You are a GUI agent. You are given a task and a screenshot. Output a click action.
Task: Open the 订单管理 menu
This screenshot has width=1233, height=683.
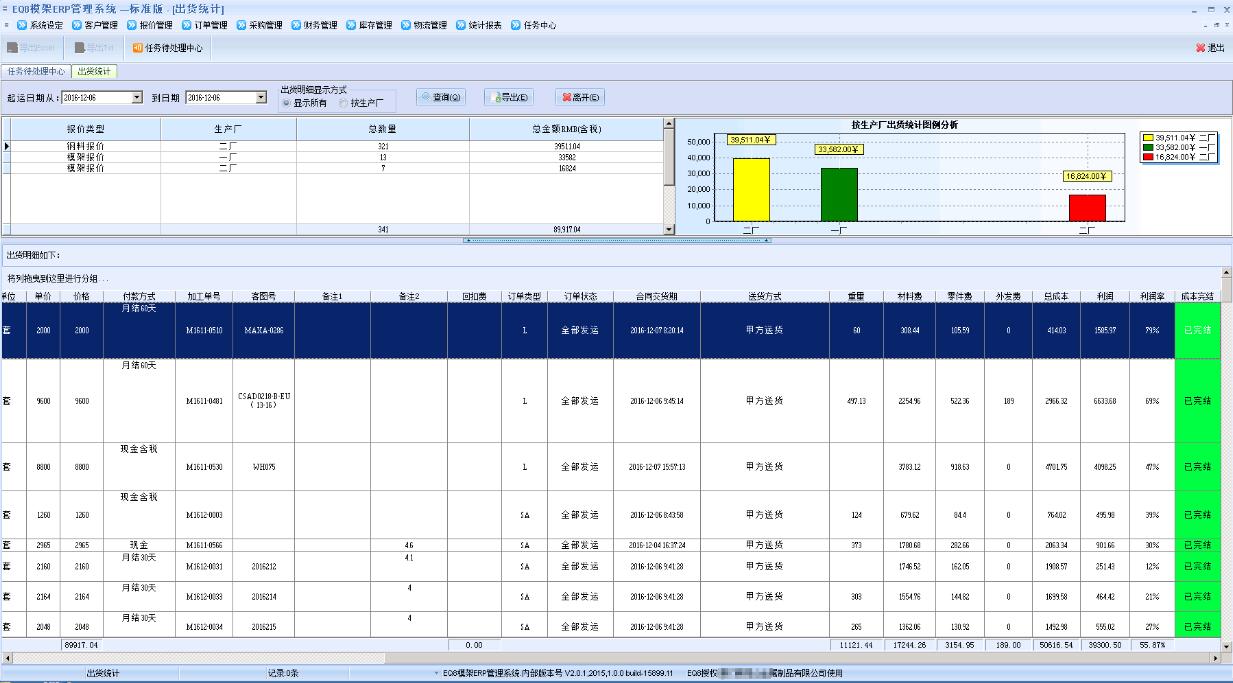click(x=205, y=25)
